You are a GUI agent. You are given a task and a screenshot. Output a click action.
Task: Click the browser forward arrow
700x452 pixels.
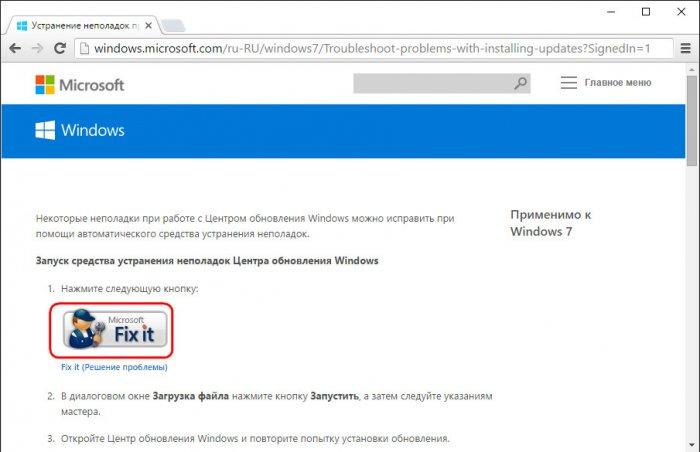coord(38,48)
